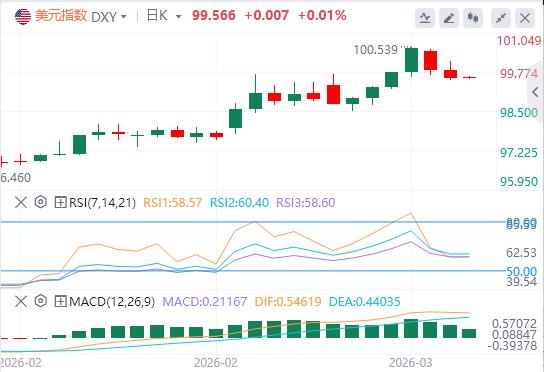Expand the right side panel chevron
This screenshot has width=544, height=372.
pos(535,92)
